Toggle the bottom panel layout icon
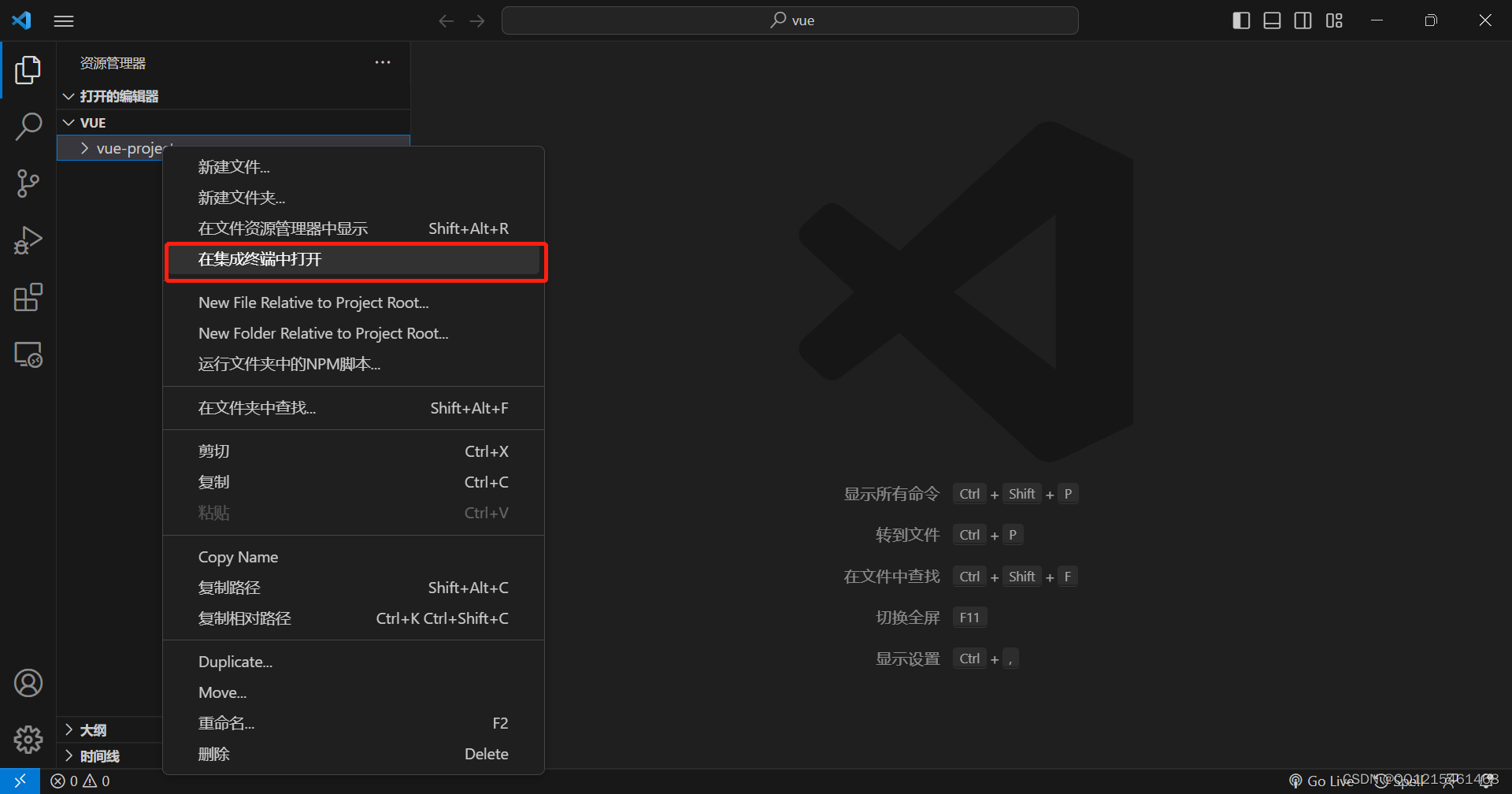The image size is (1512, 794). [x=1272, y=20]
